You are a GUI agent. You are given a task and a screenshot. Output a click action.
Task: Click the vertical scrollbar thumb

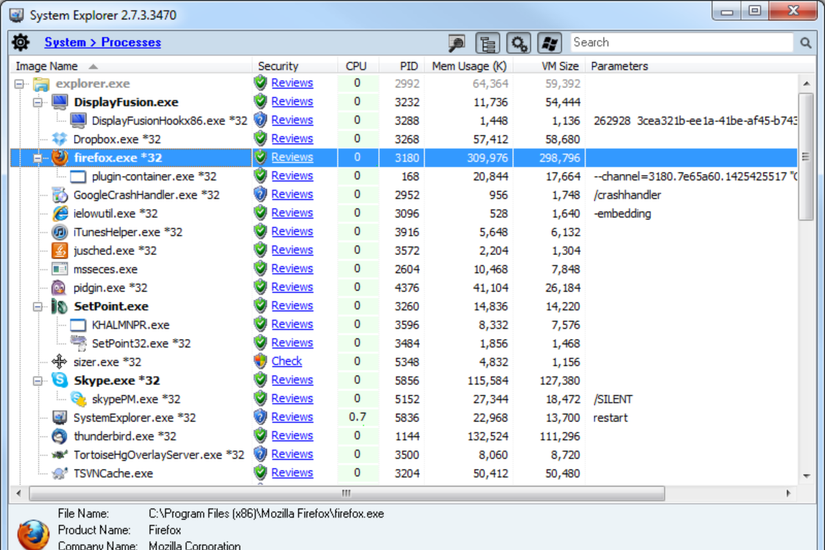[x=806, y=157]
